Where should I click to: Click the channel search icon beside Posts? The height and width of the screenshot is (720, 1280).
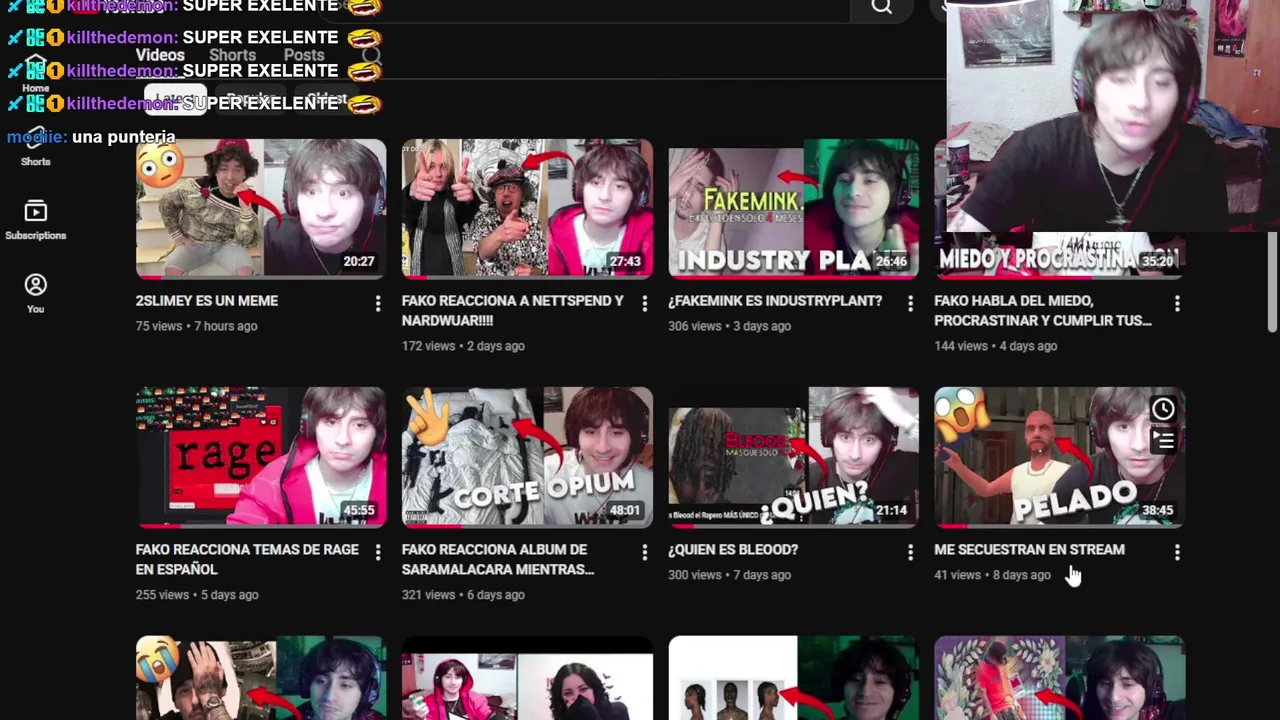pyautogui.click(x=371, y=55)
